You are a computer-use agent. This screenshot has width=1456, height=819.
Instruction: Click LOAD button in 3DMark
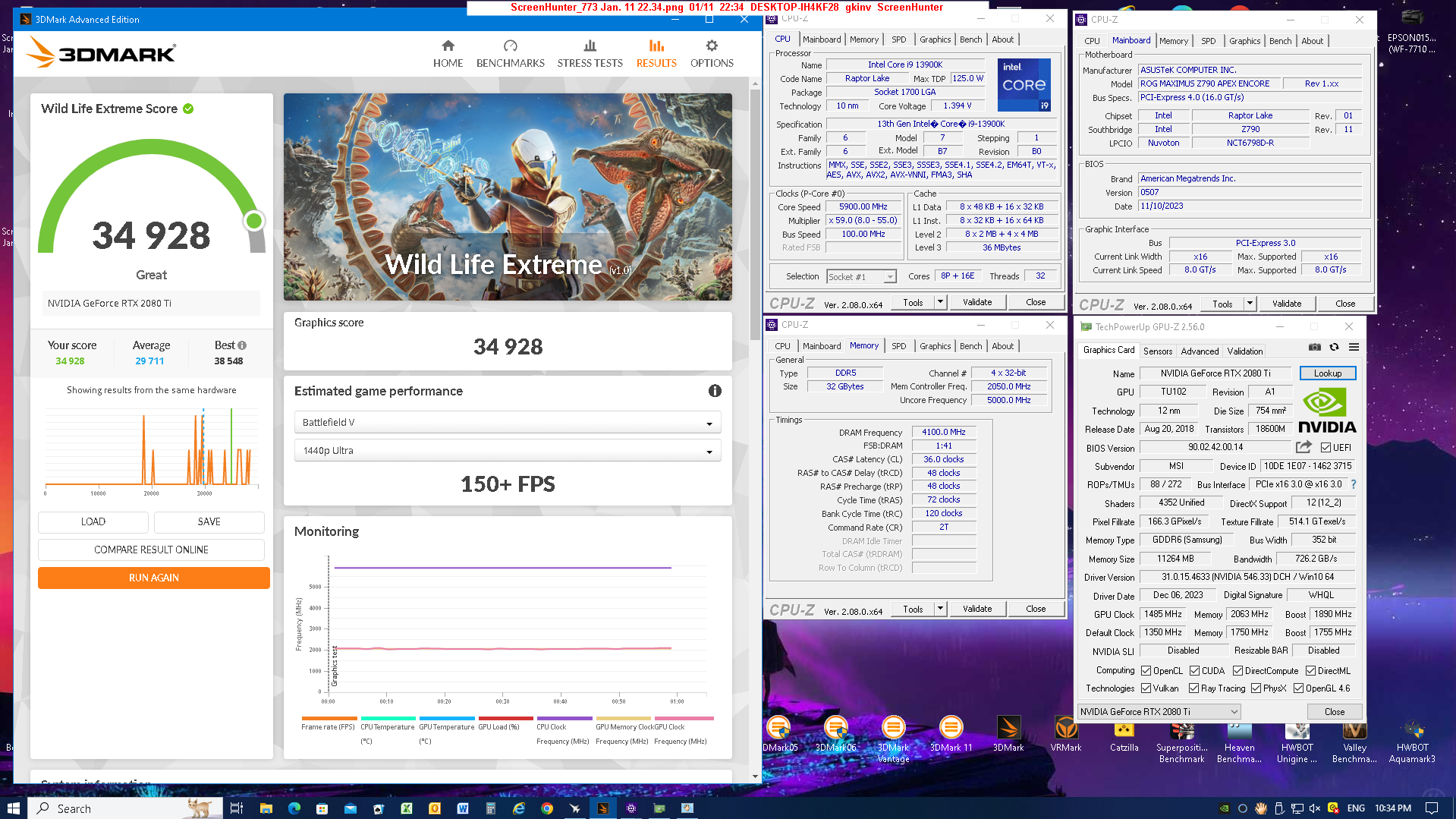pos(93,521)
